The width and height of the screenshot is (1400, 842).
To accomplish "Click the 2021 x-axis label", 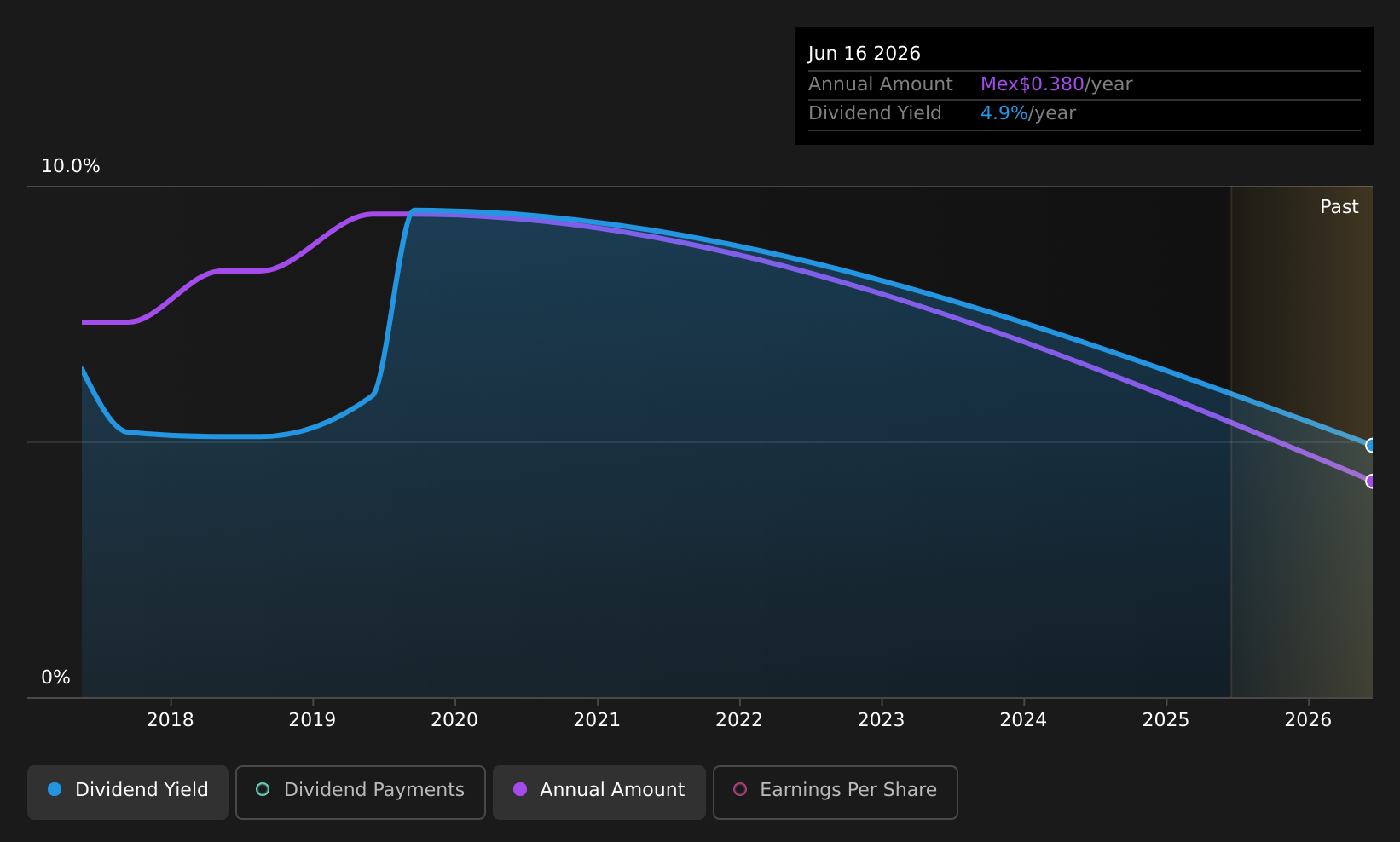I will coord(597,720).
